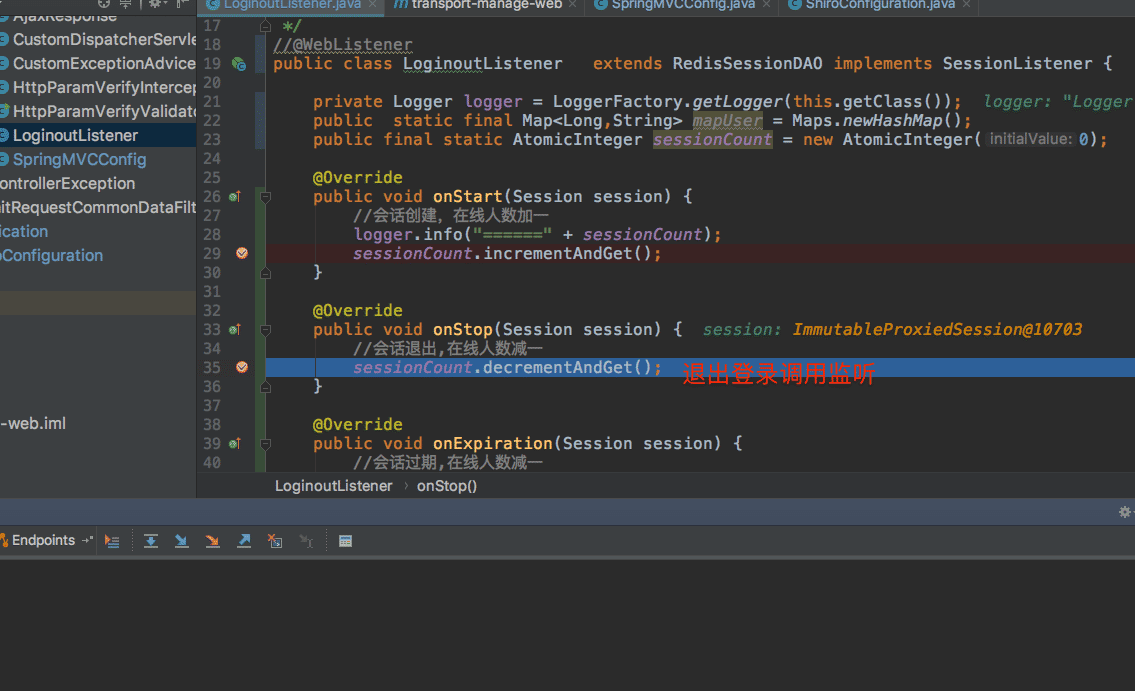1135x691 pixels.
Task: Open debugger gear settings icon
Action: point(1124,512)
